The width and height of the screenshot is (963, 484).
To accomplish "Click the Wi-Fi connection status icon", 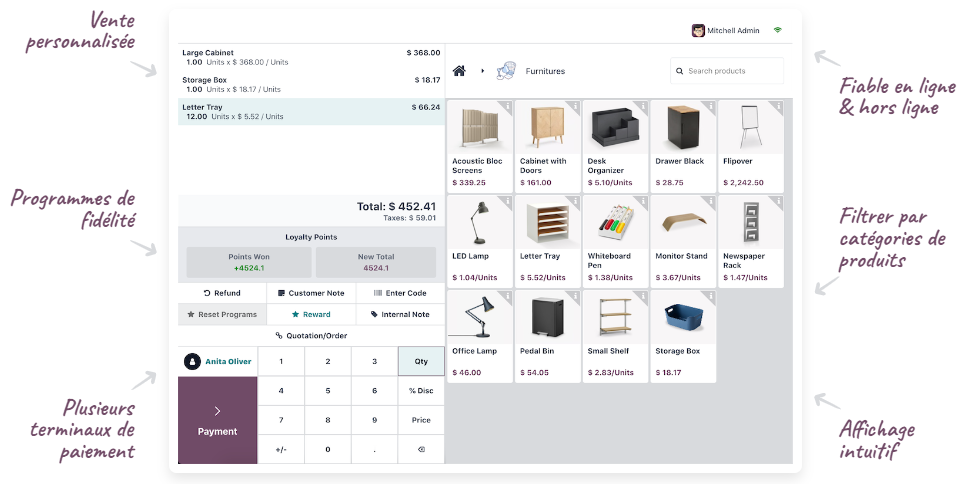I will click(777, 31).
